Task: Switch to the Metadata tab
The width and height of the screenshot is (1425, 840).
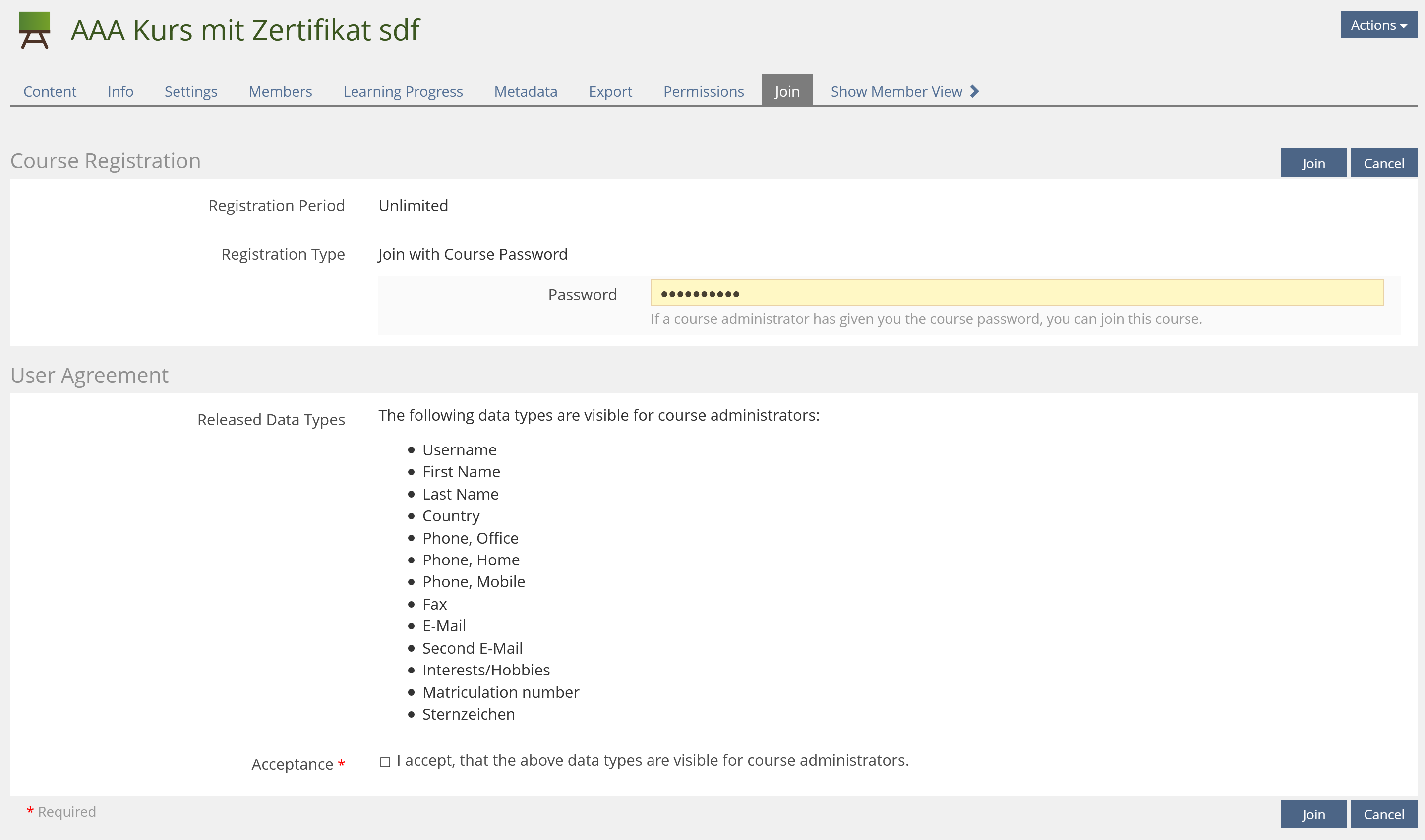Action: click(x=526, y=91)
